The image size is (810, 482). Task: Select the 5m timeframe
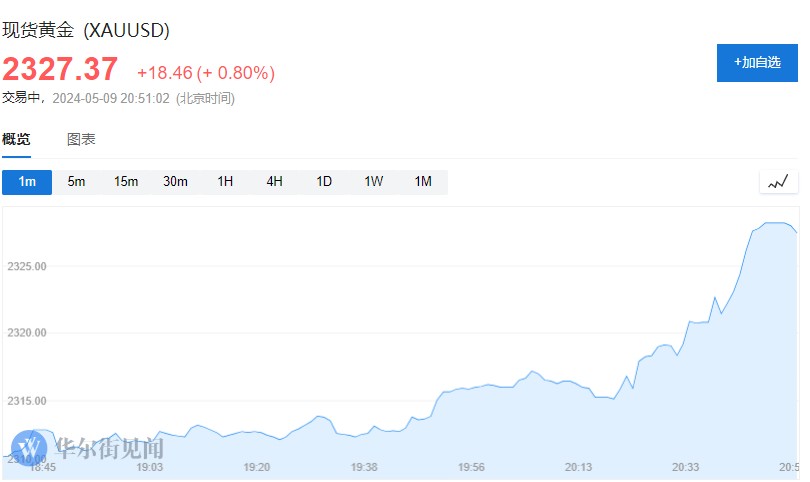pyautogui.click(x=76, y=182)
